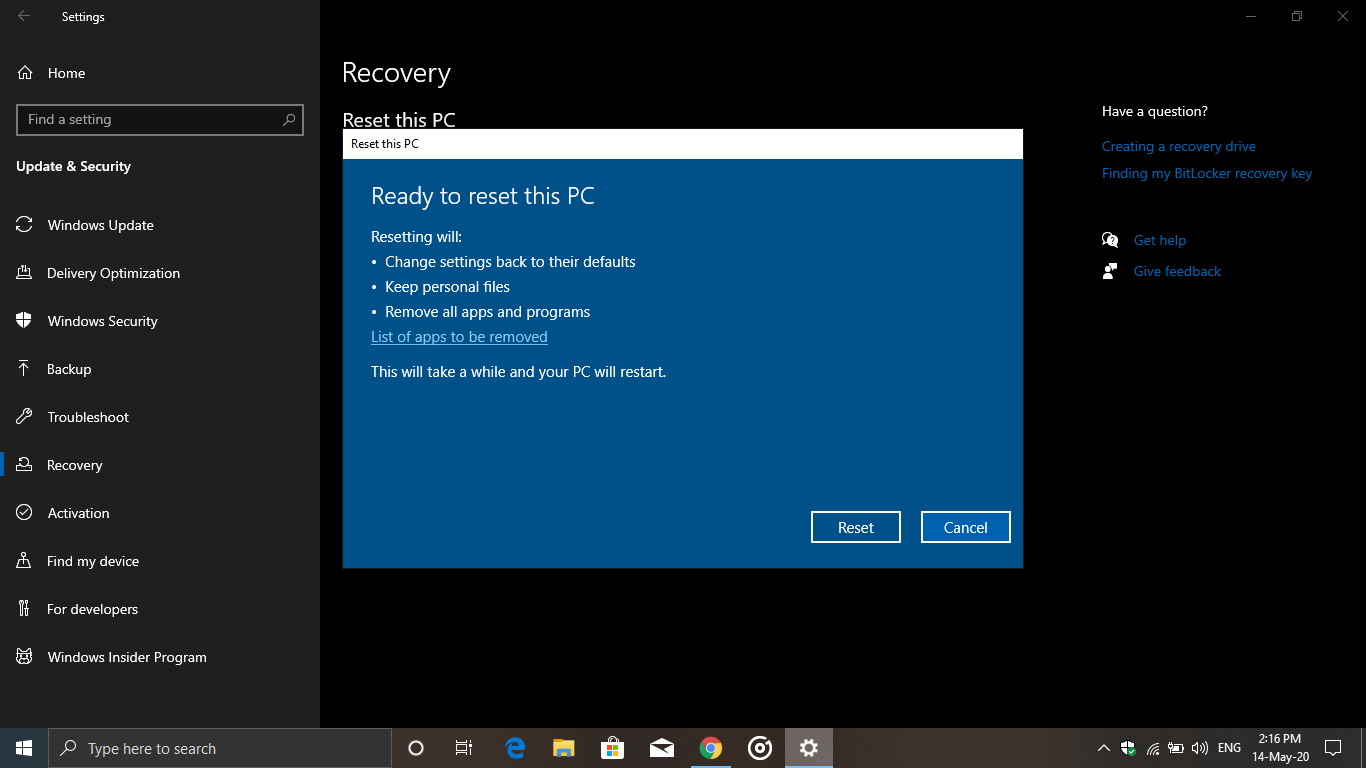Open Microsoft Store from the taskbar
Image resolution: width=1366 pixels, height=768 pixels.
(x=613, y=748)
